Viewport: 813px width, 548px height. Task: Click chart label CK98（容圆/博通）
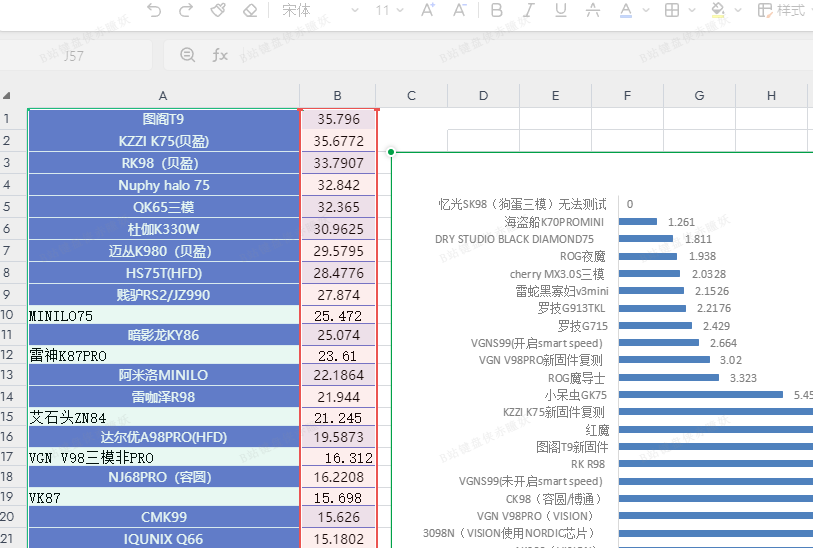point(554,499)
